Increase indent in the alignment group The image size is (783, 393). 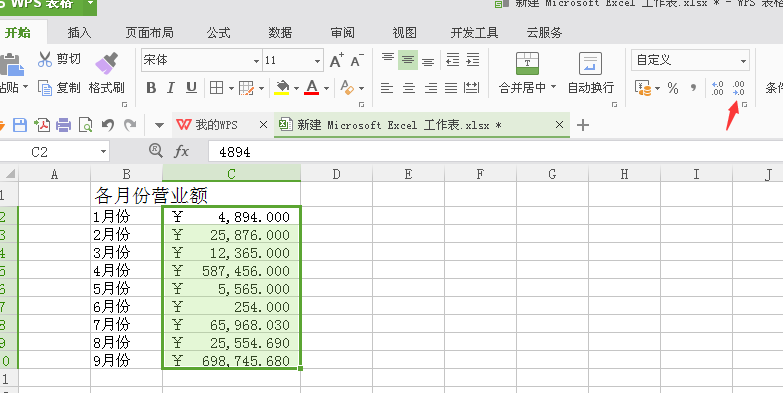472,59
